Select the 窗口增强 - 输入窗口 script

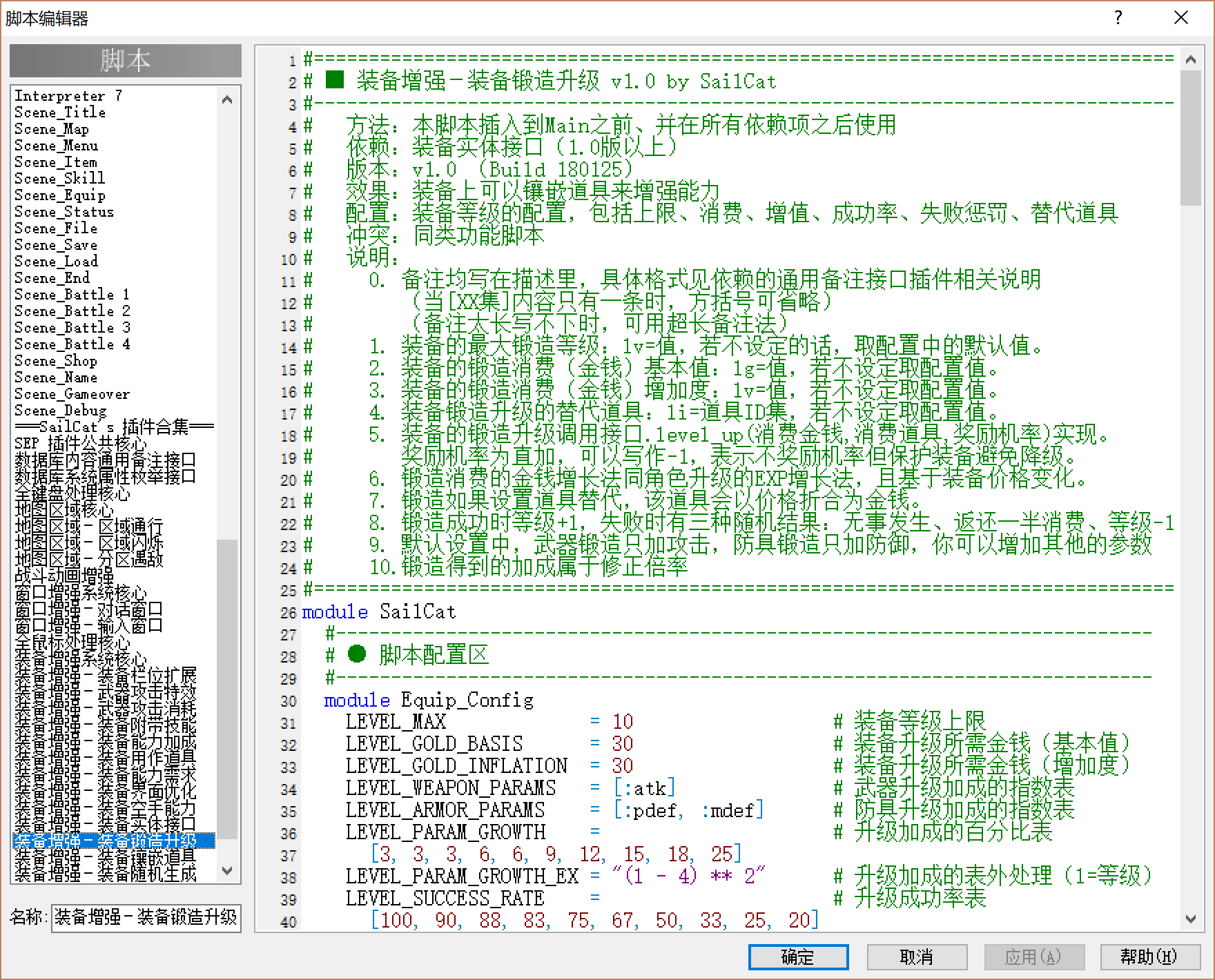(89, 626)
